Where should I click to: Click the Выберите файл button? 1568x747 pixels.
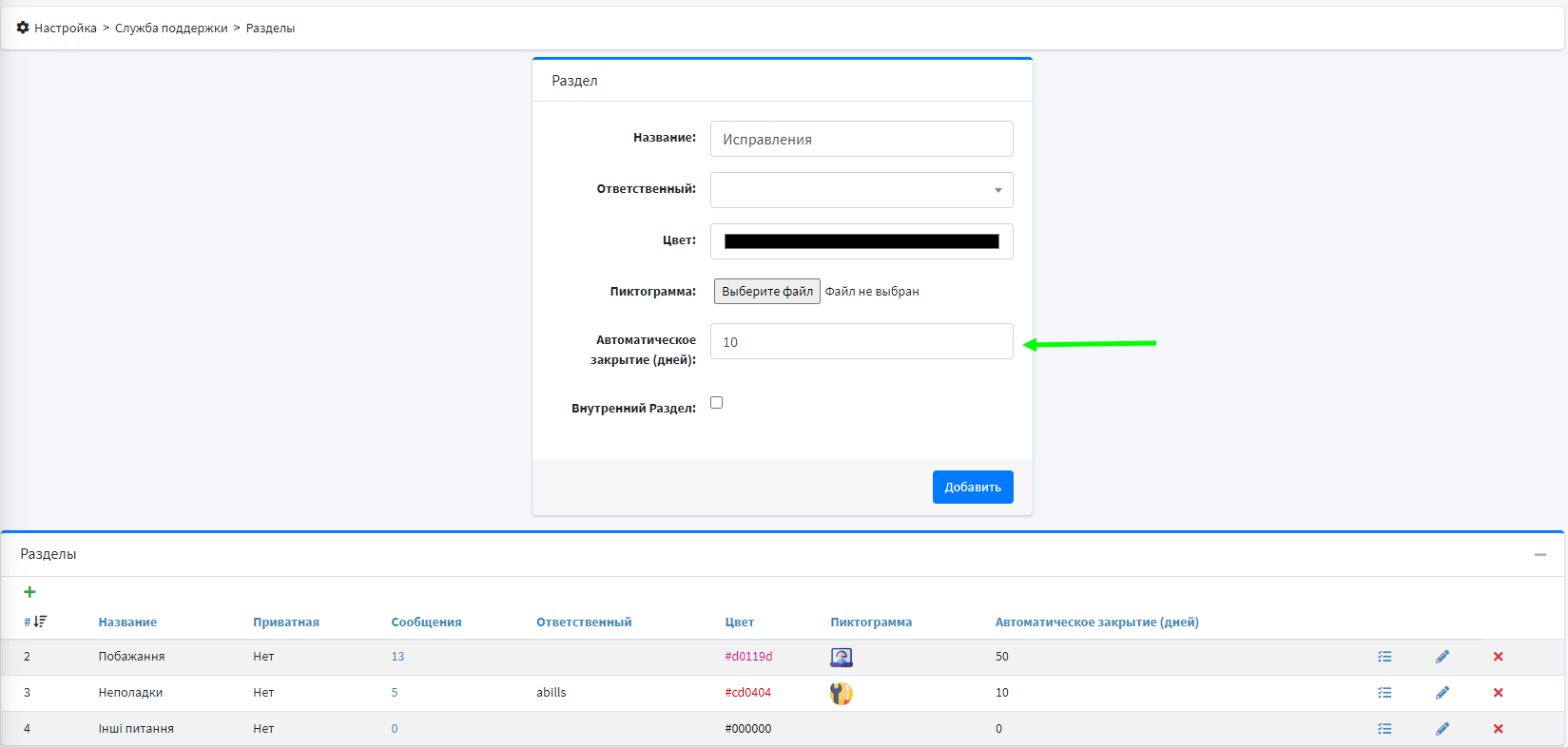click(766, 292)
